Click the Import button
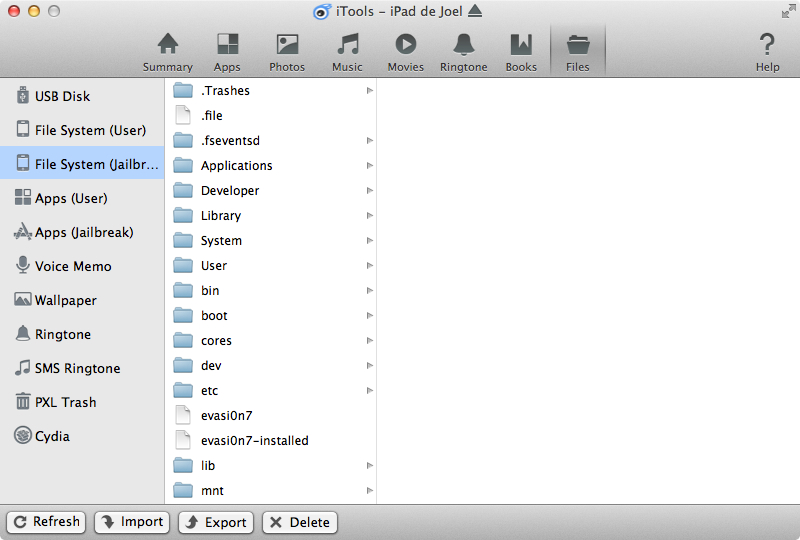Viewport: 800px width, 540px height. point(132,522)
